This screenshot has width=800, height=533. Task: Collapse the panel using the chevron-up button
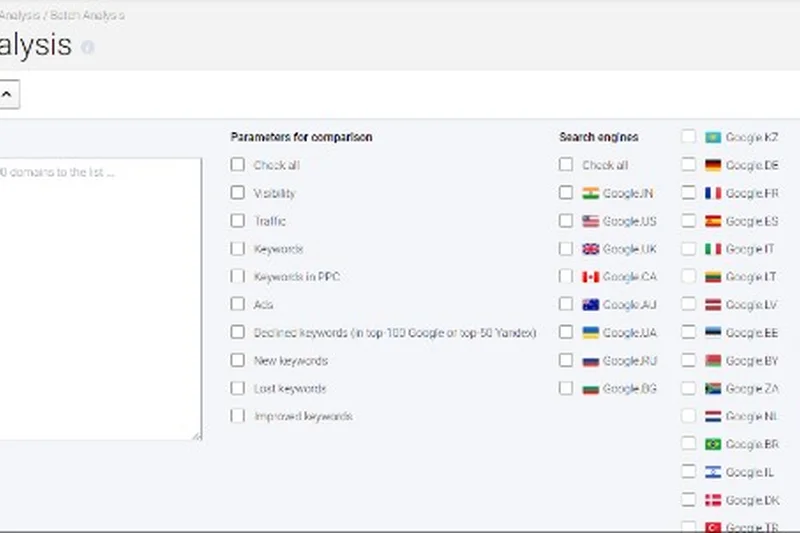pyautogui.click(x=6, y=95)
